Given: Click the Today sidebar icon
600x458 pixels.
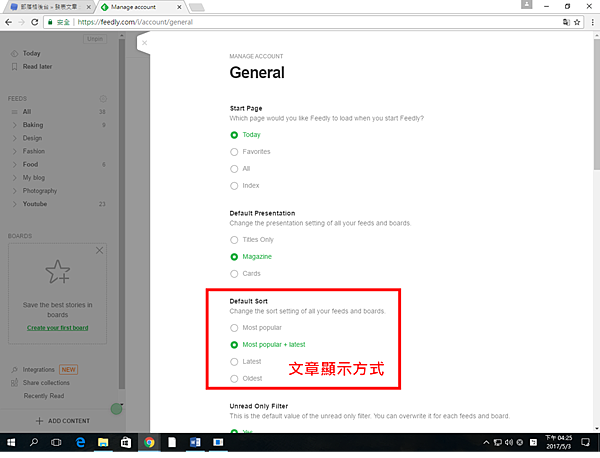Looking at the screenshot, I should 14,54.
